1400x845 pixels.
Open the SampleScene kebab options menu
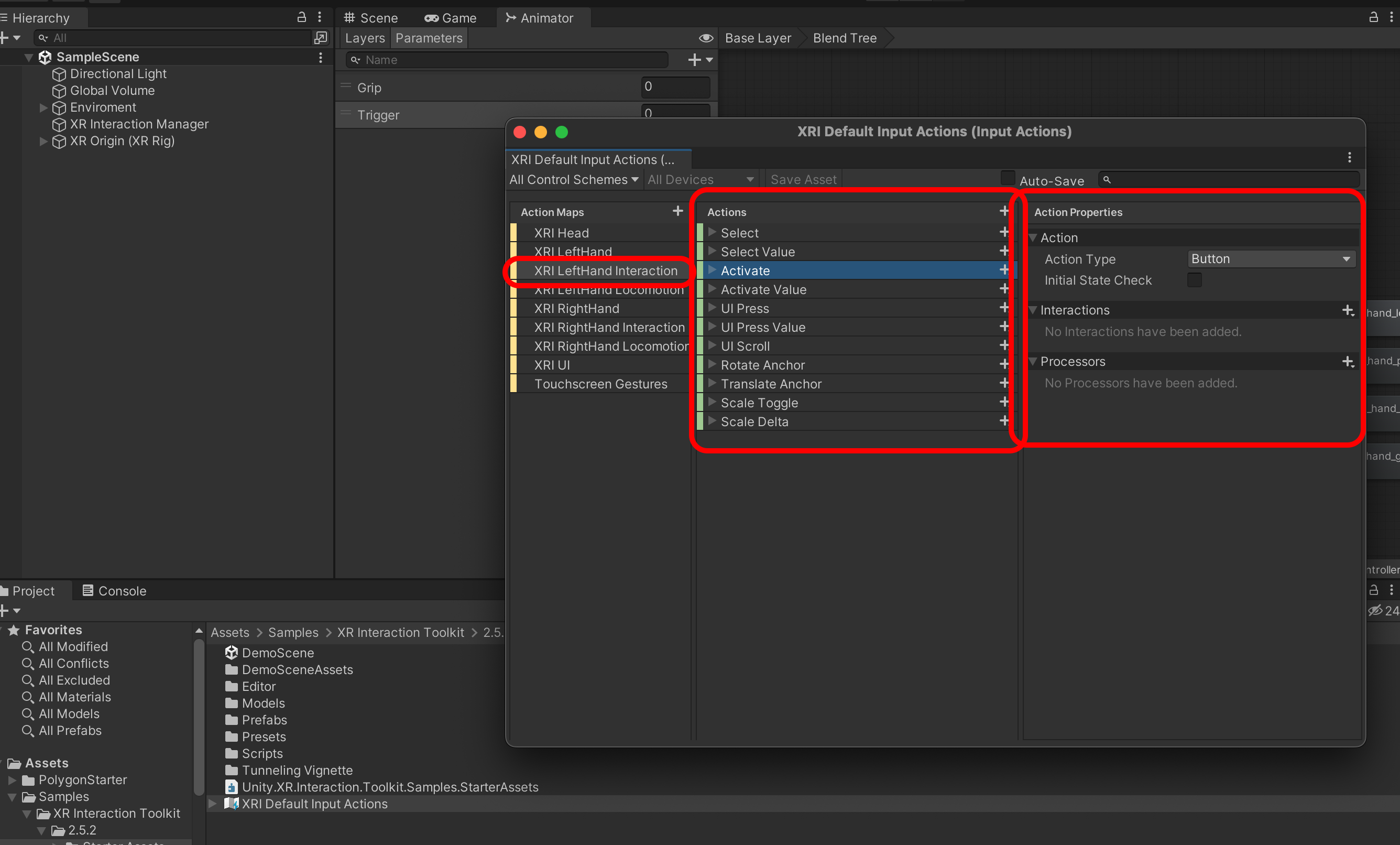(x=321, y=57)
